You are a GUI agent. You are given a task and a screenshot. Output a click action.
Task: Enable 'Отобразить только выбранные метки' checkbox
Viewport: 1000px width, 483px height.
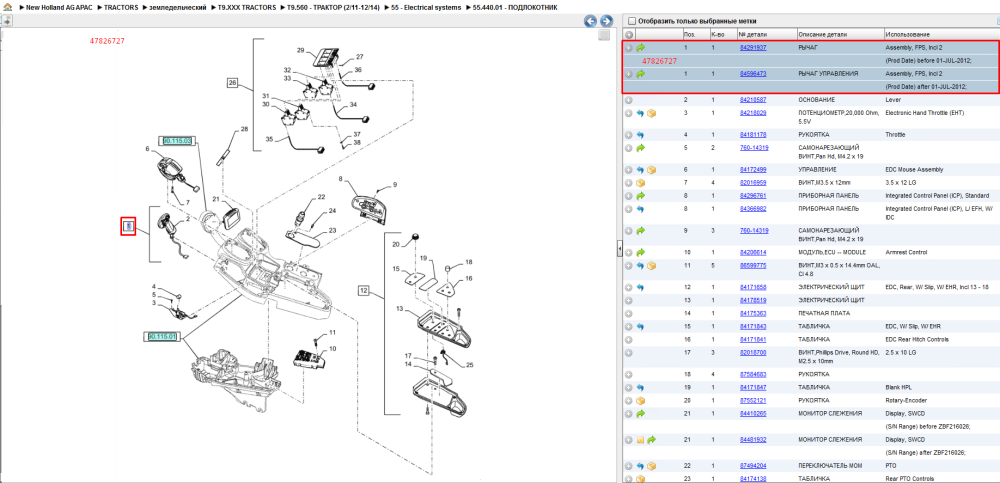632,21
